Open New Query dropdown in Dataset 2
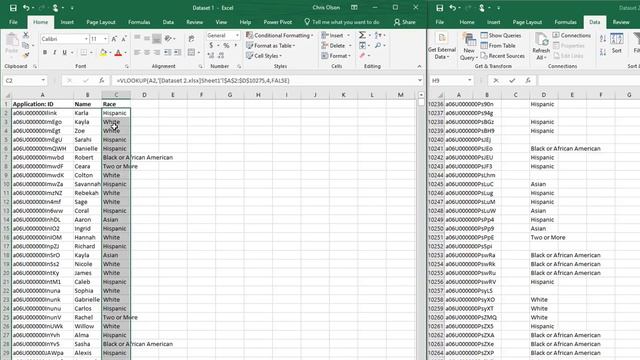The width and height of the screenshot is (640, 360). [x=469, y=47]
